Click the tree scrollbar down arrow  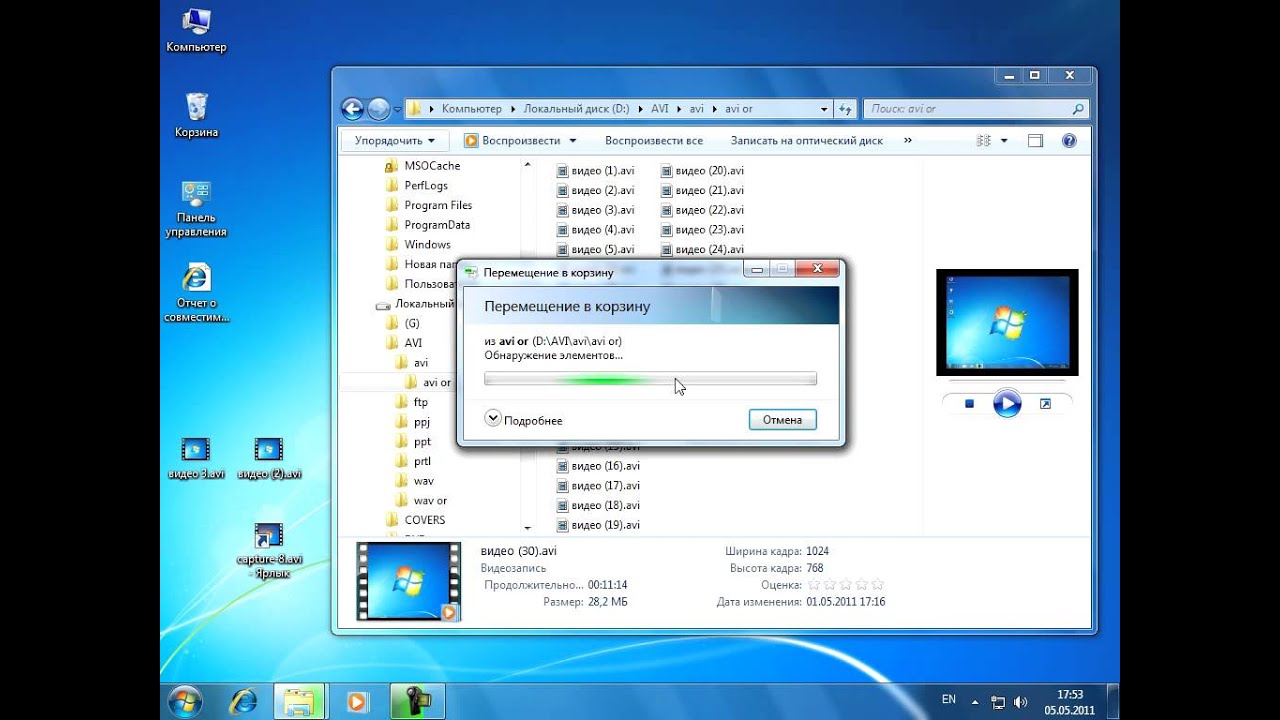coord(527,527)
